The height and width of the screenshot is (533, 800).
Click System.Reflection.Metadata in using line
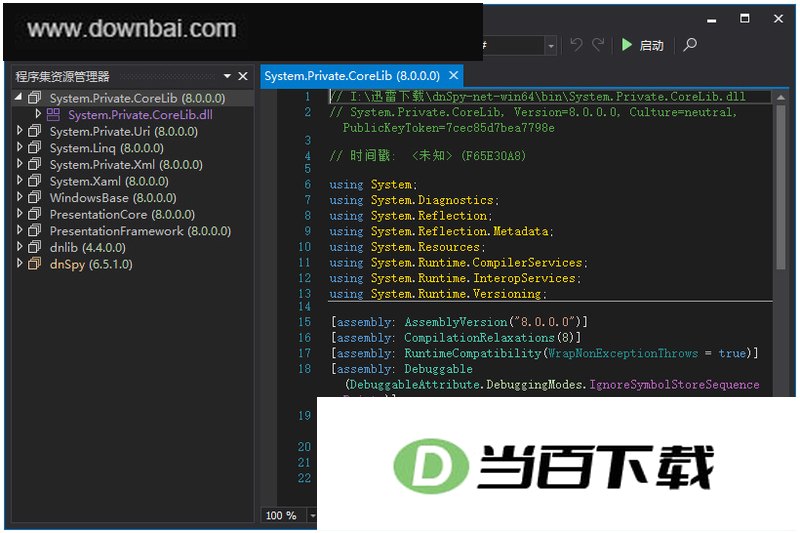[460, 231]
